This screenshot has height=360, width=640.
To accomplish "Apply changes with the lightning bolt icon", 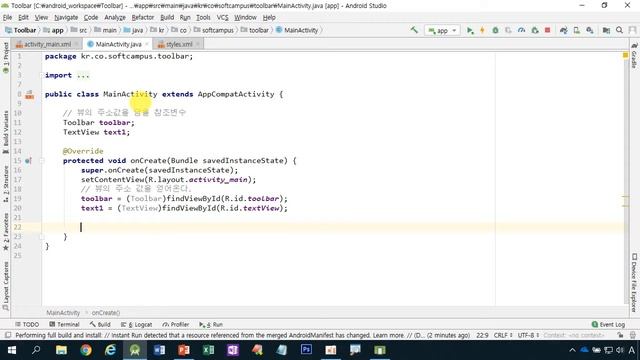I will pos(482,30).
